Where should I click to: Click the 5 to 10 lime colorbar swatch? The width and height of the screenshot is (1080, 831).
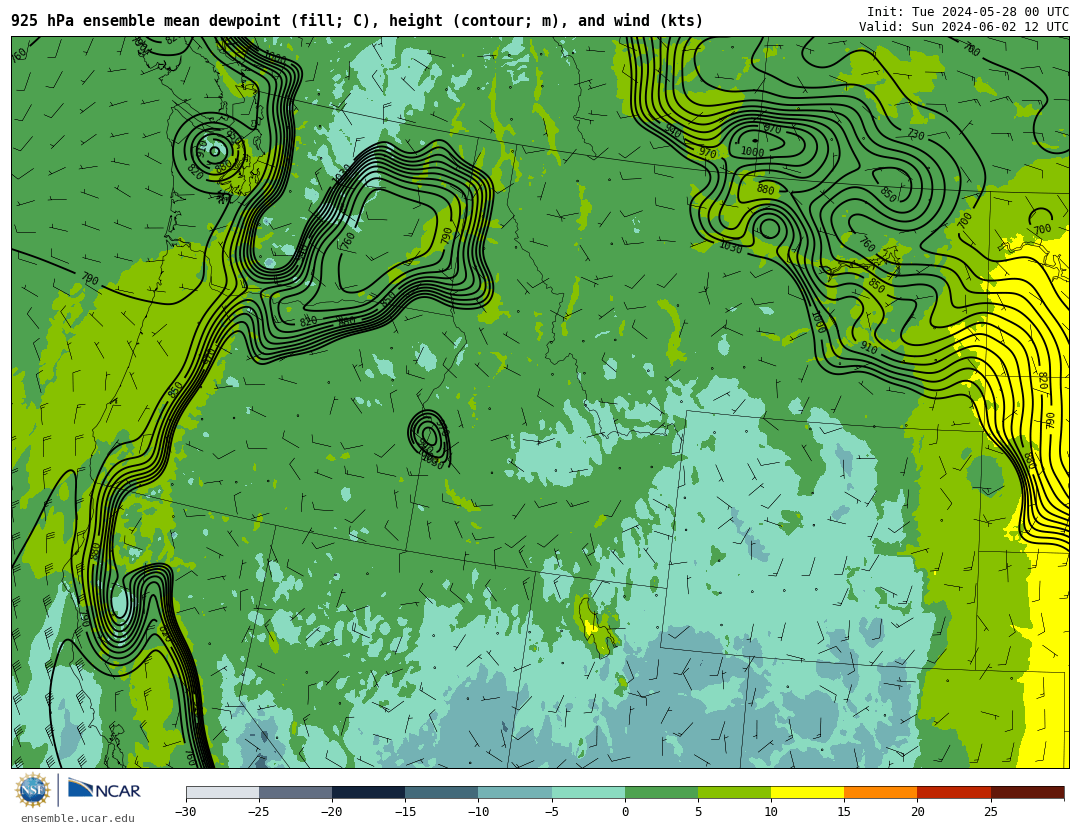tap(734, 792)
